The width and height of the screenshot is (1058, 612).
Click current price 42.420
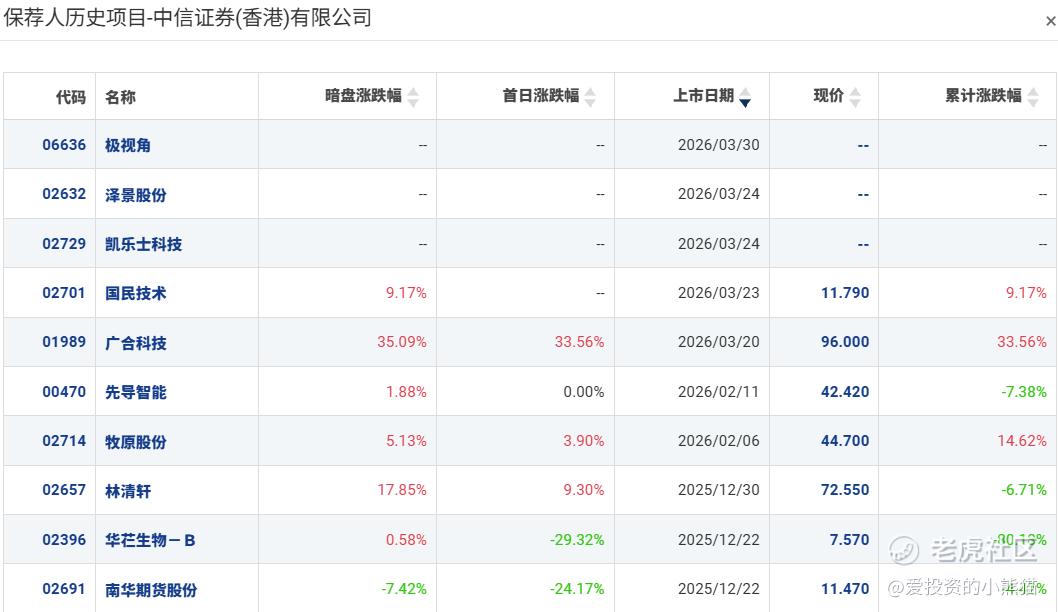coord(845,392)
